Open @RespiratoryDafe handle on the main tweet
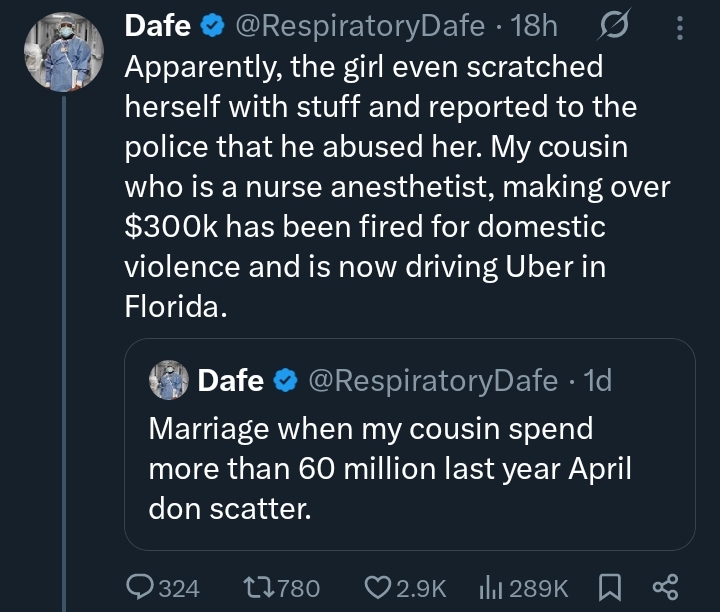720x612 pixels. [361, 27]
